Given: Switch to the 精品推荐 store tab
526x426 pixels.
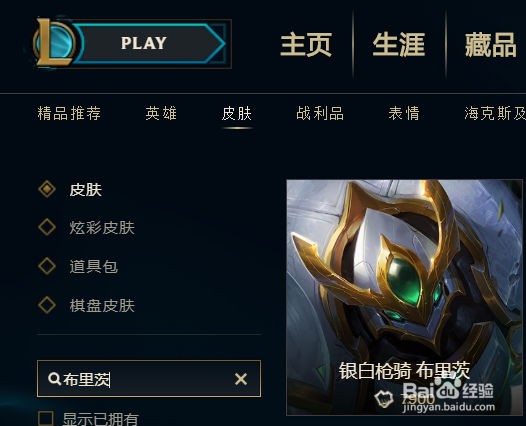Looking at the screenshot, I should click(69, 113).
